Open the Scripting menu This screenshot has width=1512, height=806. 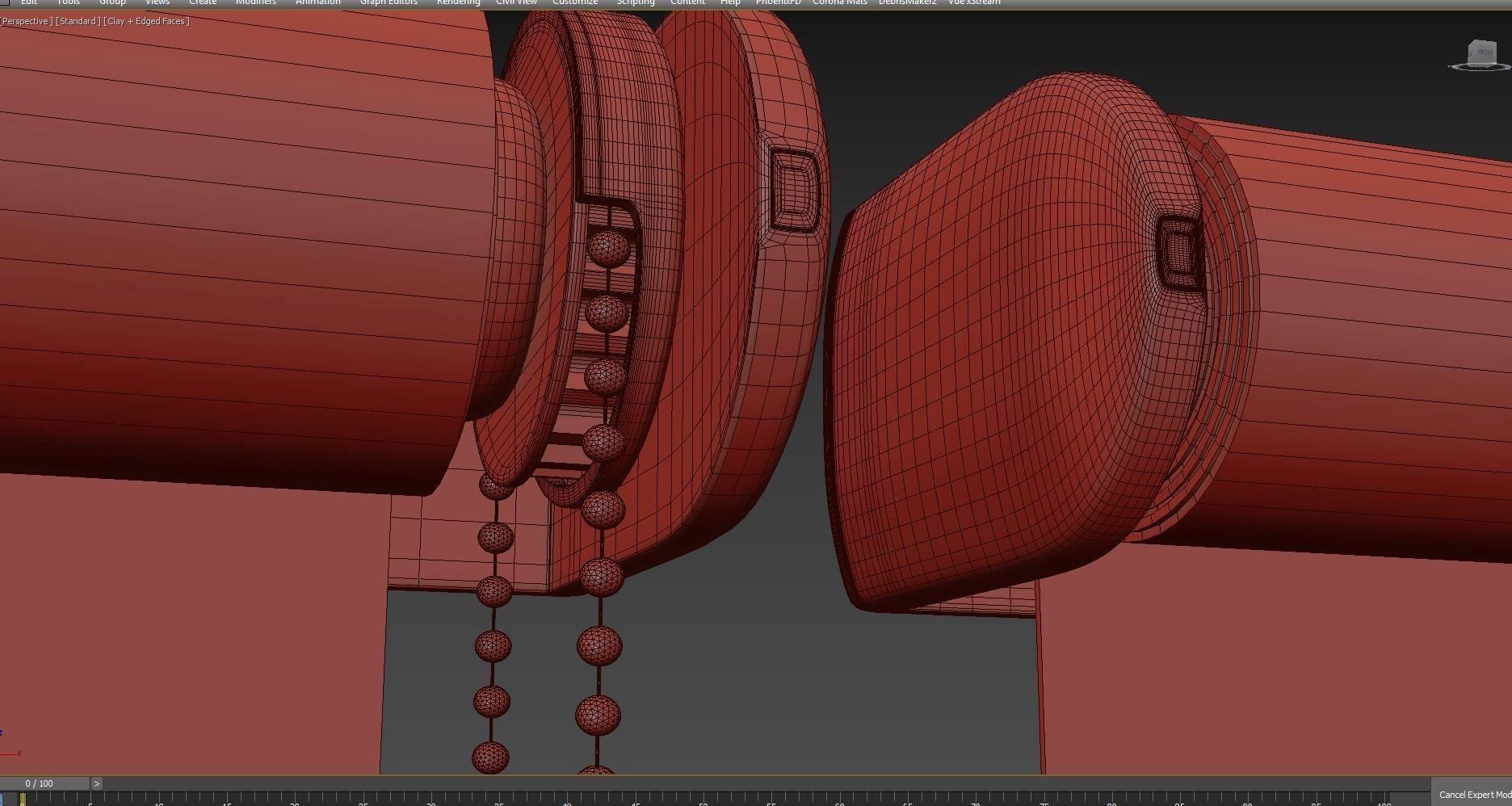(636, 2)
